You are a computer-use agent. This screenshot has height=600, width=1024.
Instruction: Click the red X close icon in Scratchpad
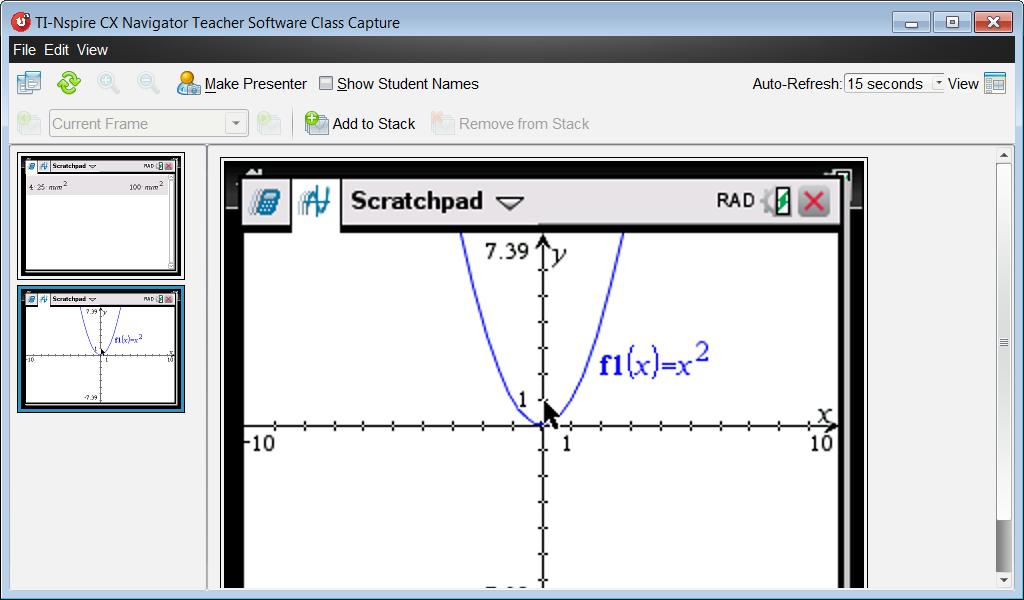tap(814, 201)
